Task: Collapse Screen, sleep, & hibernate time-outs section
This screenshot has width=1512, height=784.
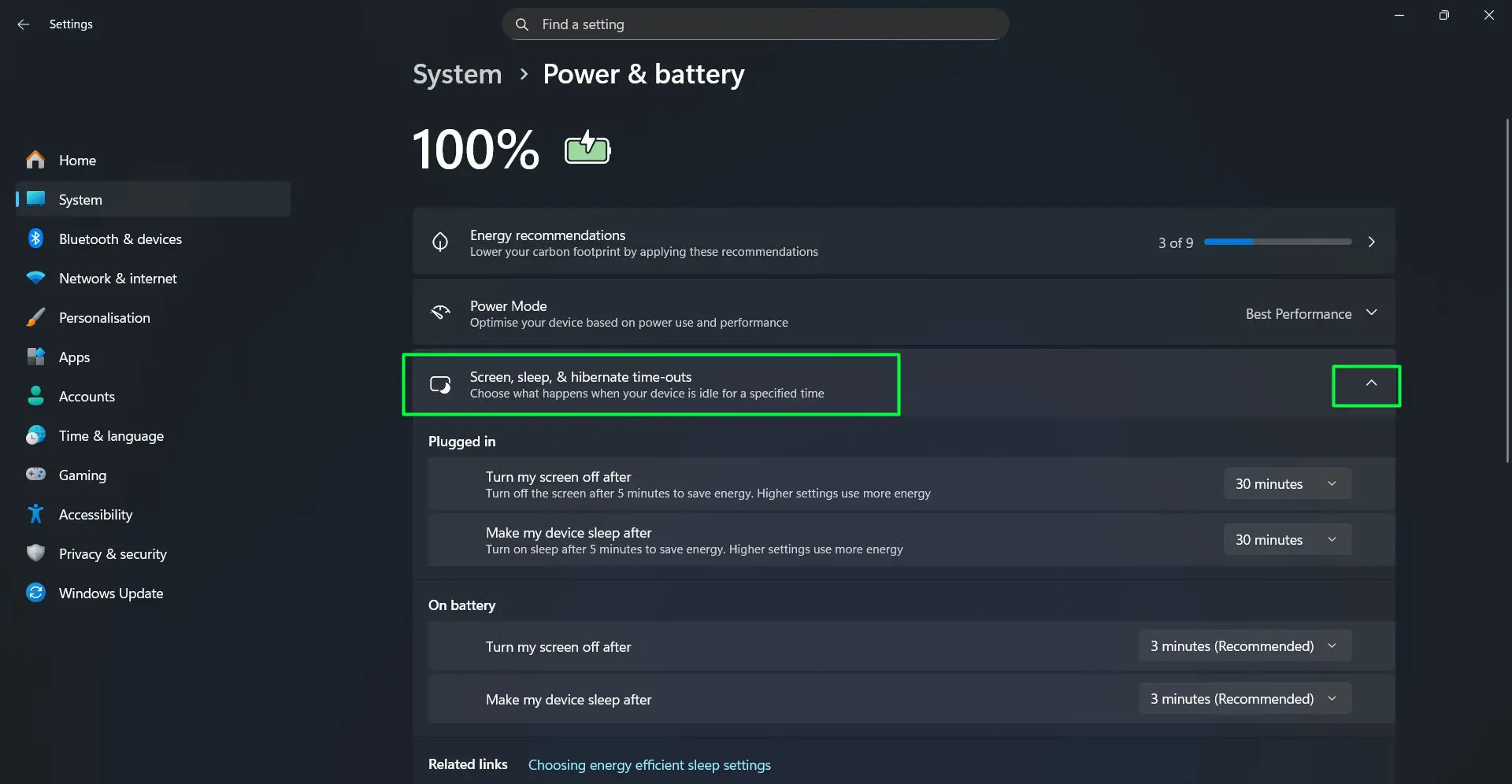Action: pyautogui.click(x=1370, y=383)
